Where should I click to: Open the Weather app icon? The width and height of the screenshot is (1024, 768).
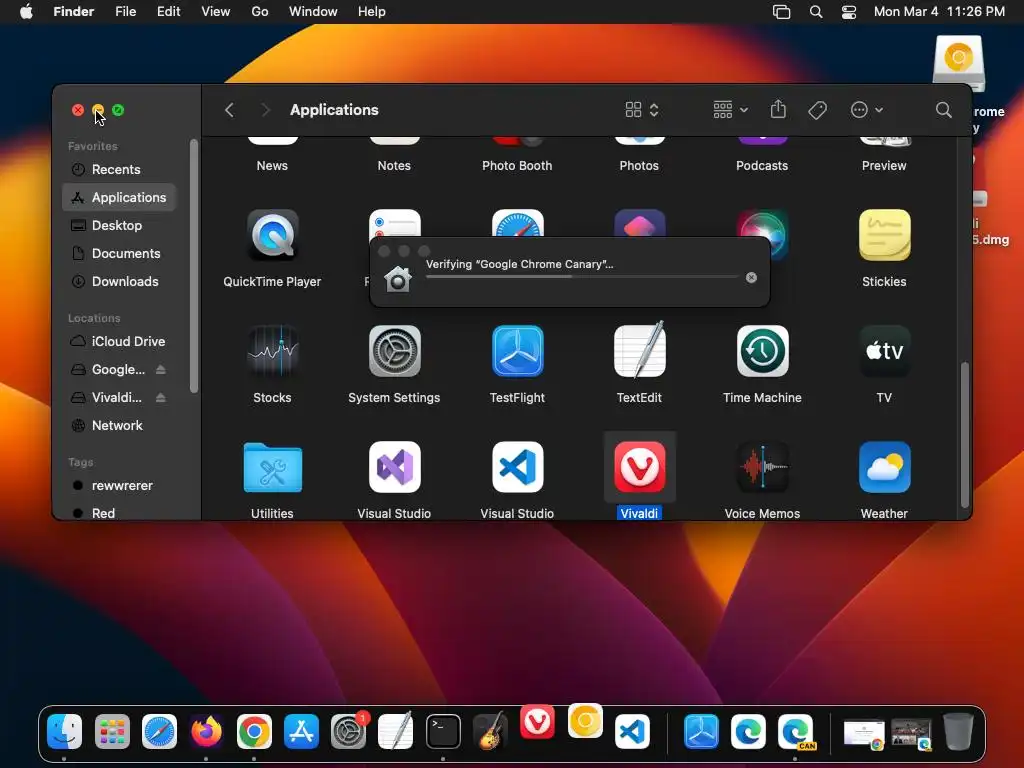(884, 468)
